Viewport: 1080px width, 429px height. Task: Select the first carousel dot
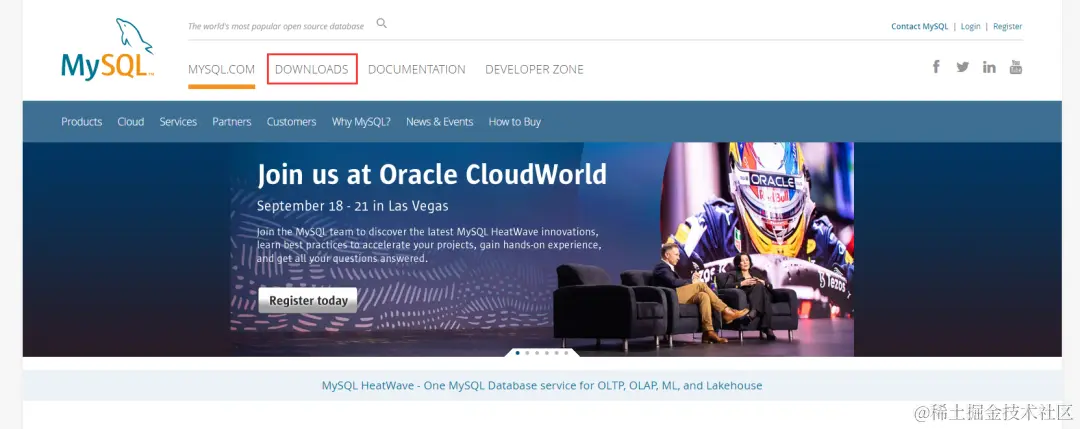pos(517,353)
